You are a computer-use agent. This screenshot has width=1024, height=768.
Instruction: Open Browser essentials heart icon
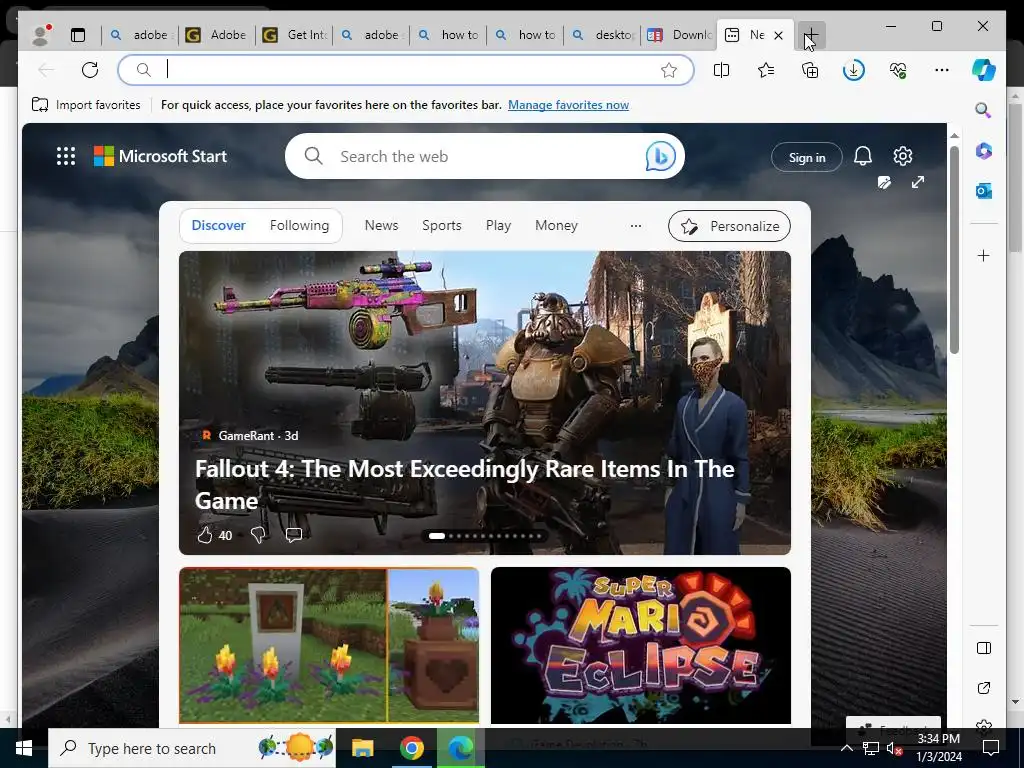pyautogui.click(x=898, y=70)
